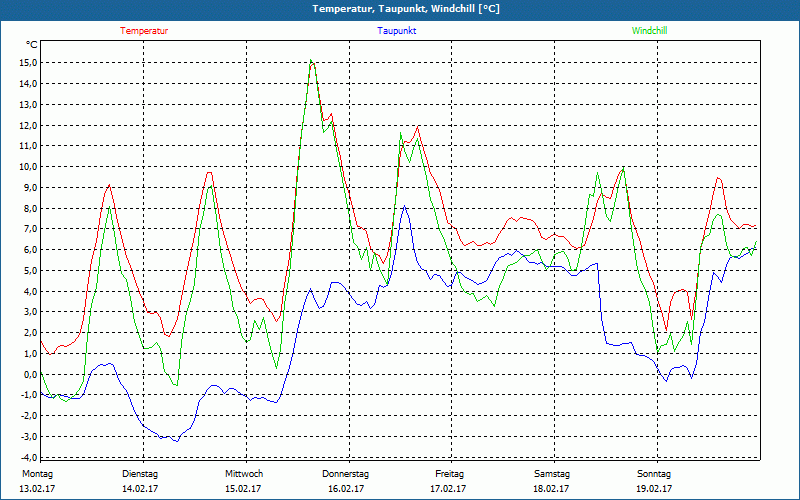Viewport: 800px width, 500px height.
Task: Click the 11,0 y-axis value
Action: [29, 146]
